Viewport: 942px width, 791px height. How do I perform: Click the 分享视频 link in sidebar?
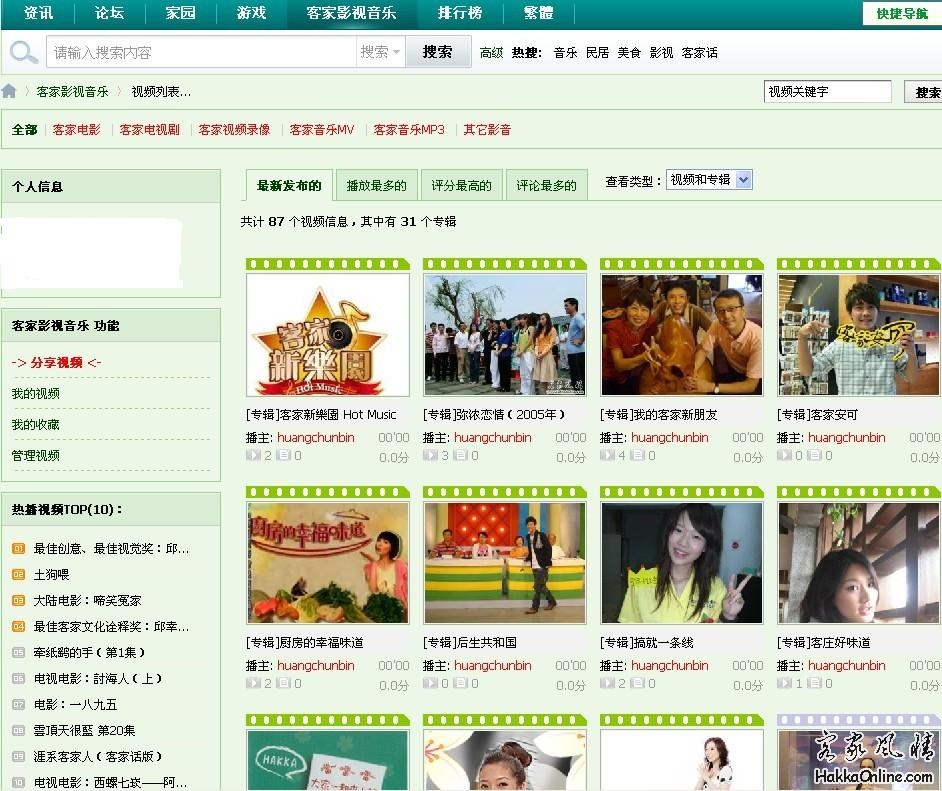pyautogui.click(x=56, y=362)
